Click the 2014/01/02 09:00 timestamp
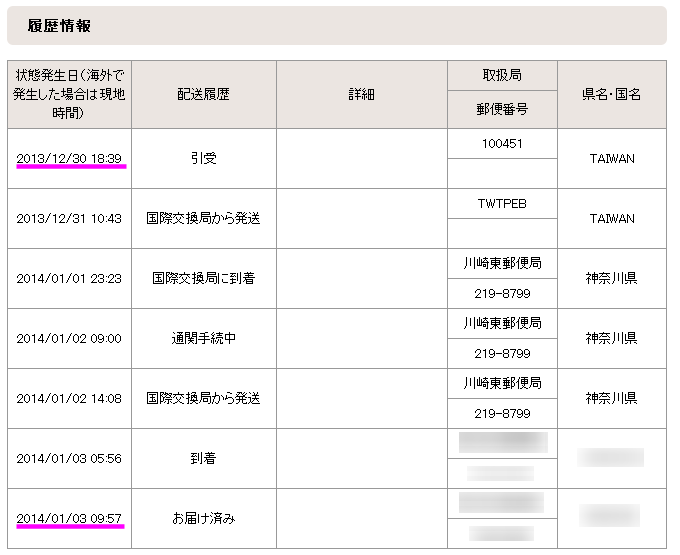Screen dimensions: 680x555 (69, 338)
